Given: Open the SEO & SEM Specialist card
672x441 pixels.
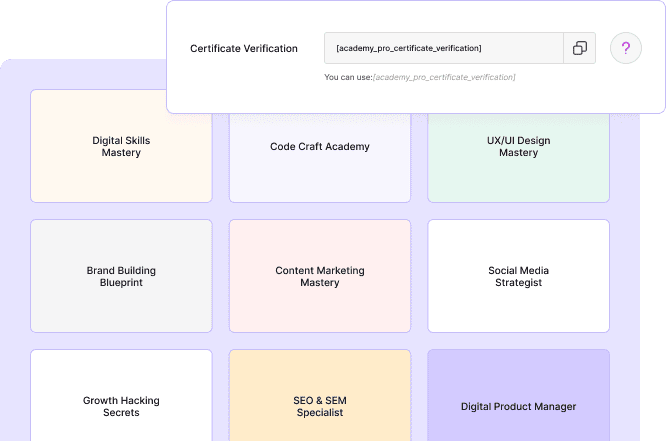Looking at the screenshot, I should pos(320,396).
